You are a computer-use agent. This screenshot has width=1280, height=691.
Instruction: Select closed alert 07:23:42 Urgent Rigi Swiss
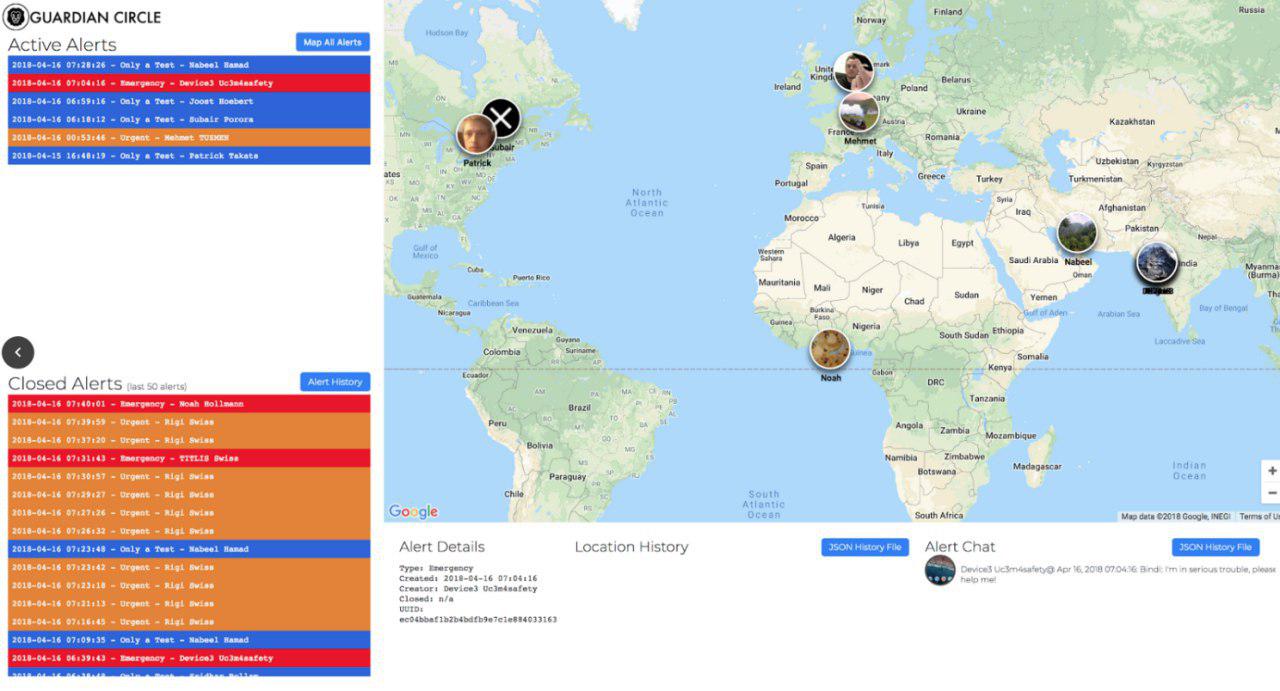[189, 567]
